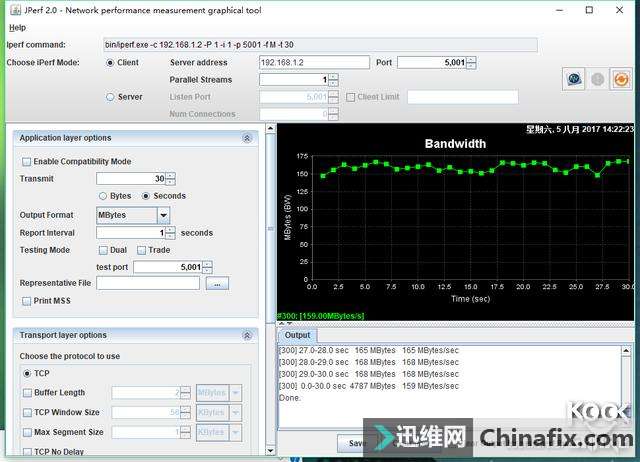The width and height of the screenshot is (640, 462).
Task: Click the Parallel Streams stepper arrows
Action: [333, 80]
